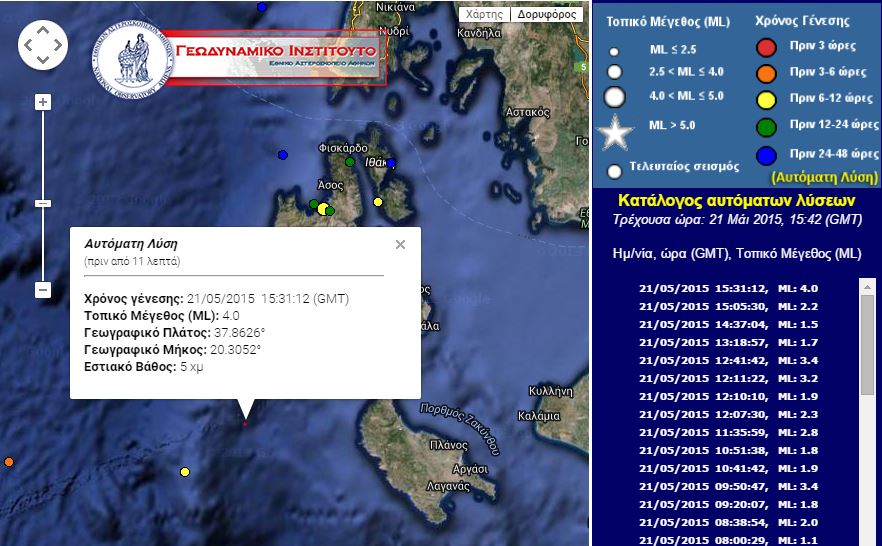
Task: Pan the map right with arrow control
Action: tap(57, 44)
